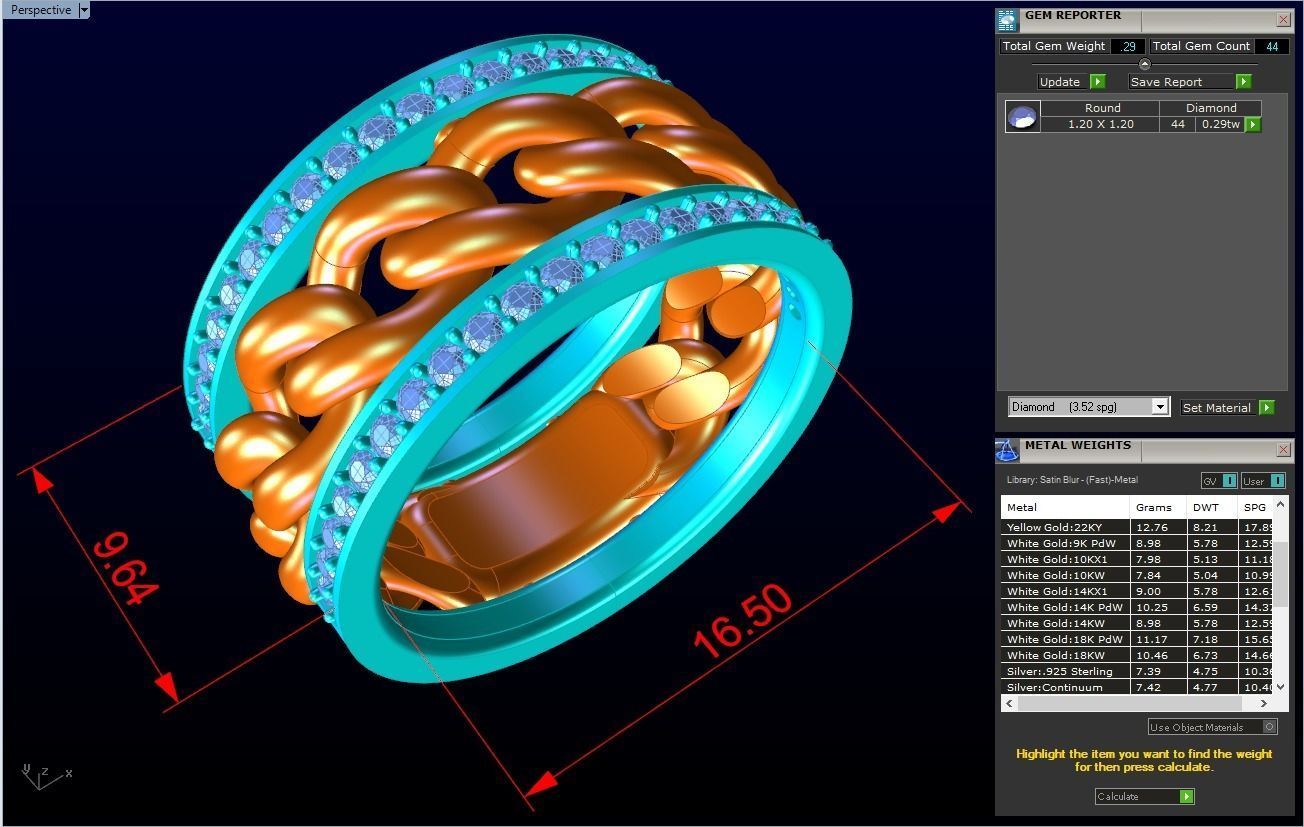Select the White Gold:14KX1 row
This screenshot has height=827, width=1304.
tap(1137, 591)
